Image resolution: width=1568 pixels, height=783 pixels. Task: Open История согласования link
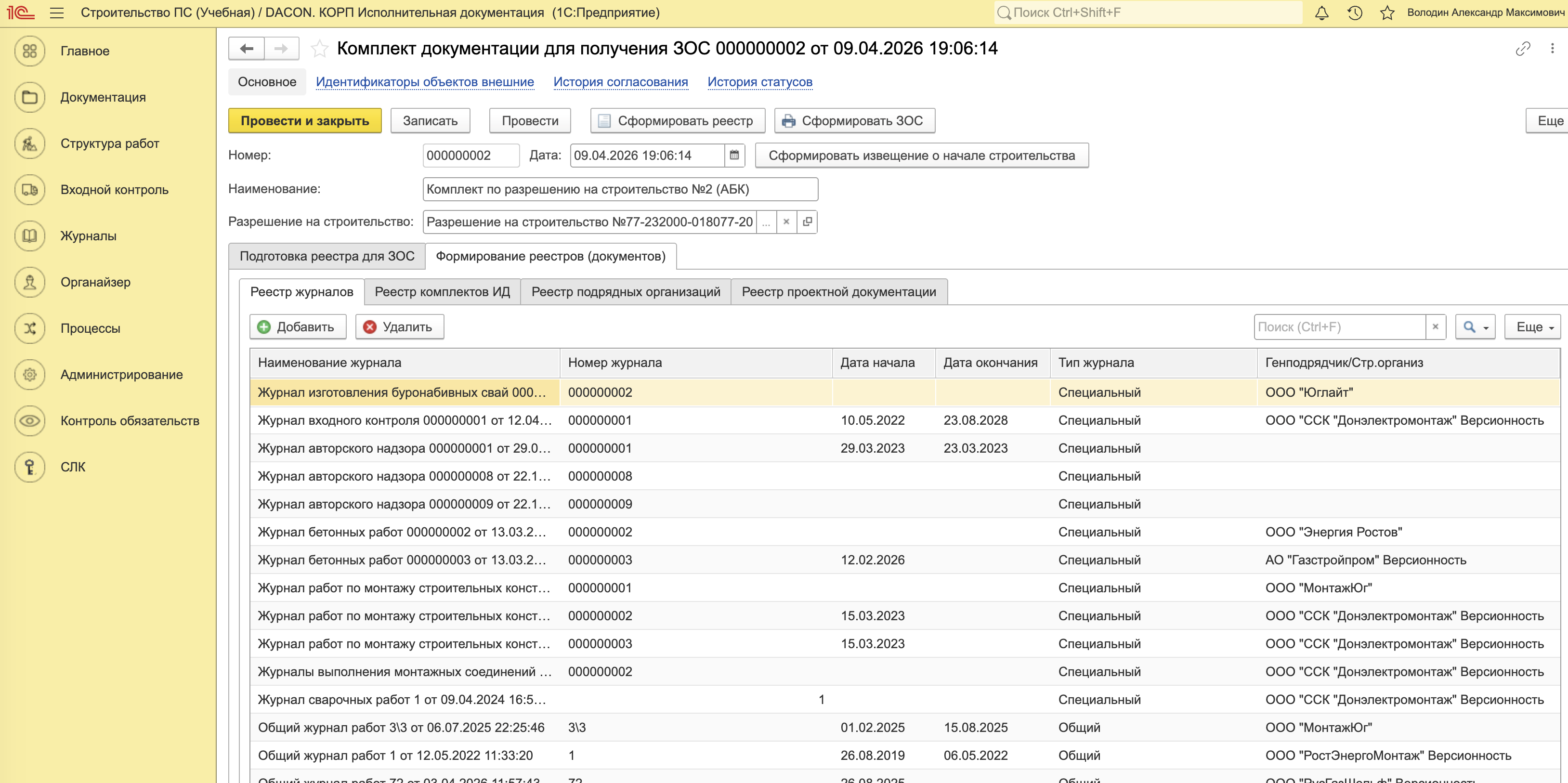(620, 82)
